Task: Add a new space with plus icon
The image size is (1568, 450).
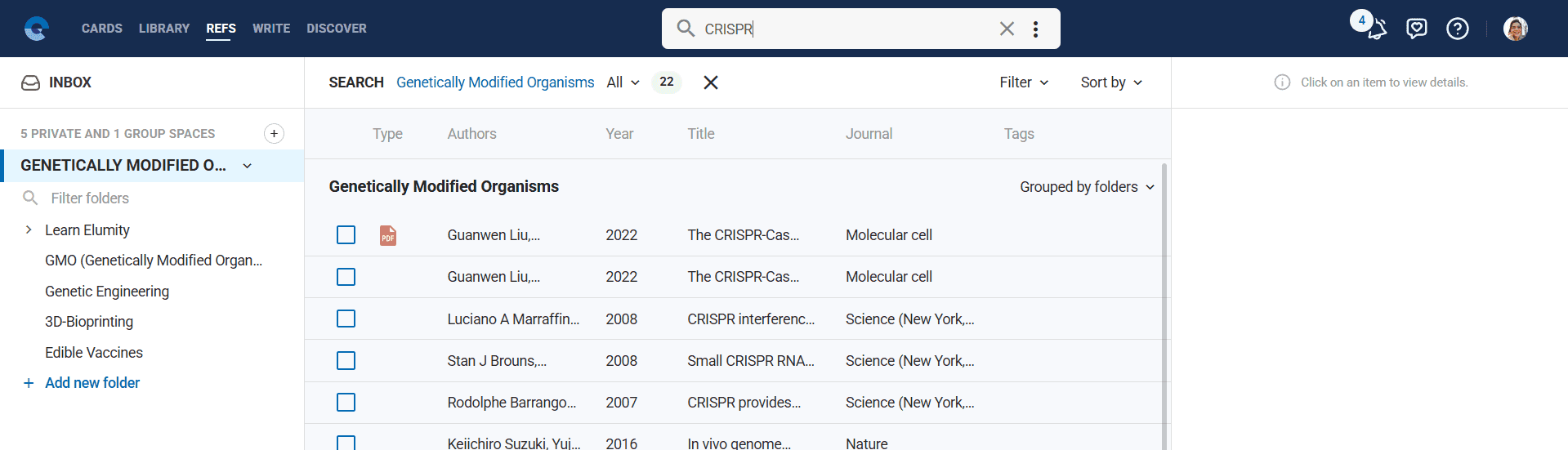Action: [x=274, y=133]
